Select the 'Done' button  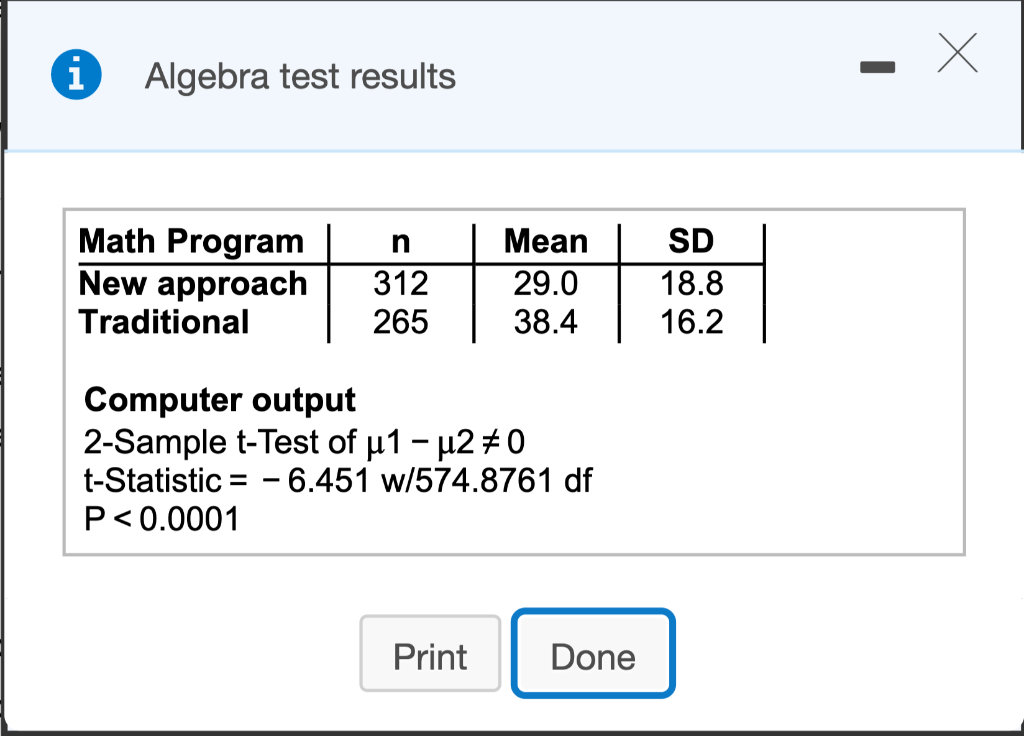pos(592,655)
